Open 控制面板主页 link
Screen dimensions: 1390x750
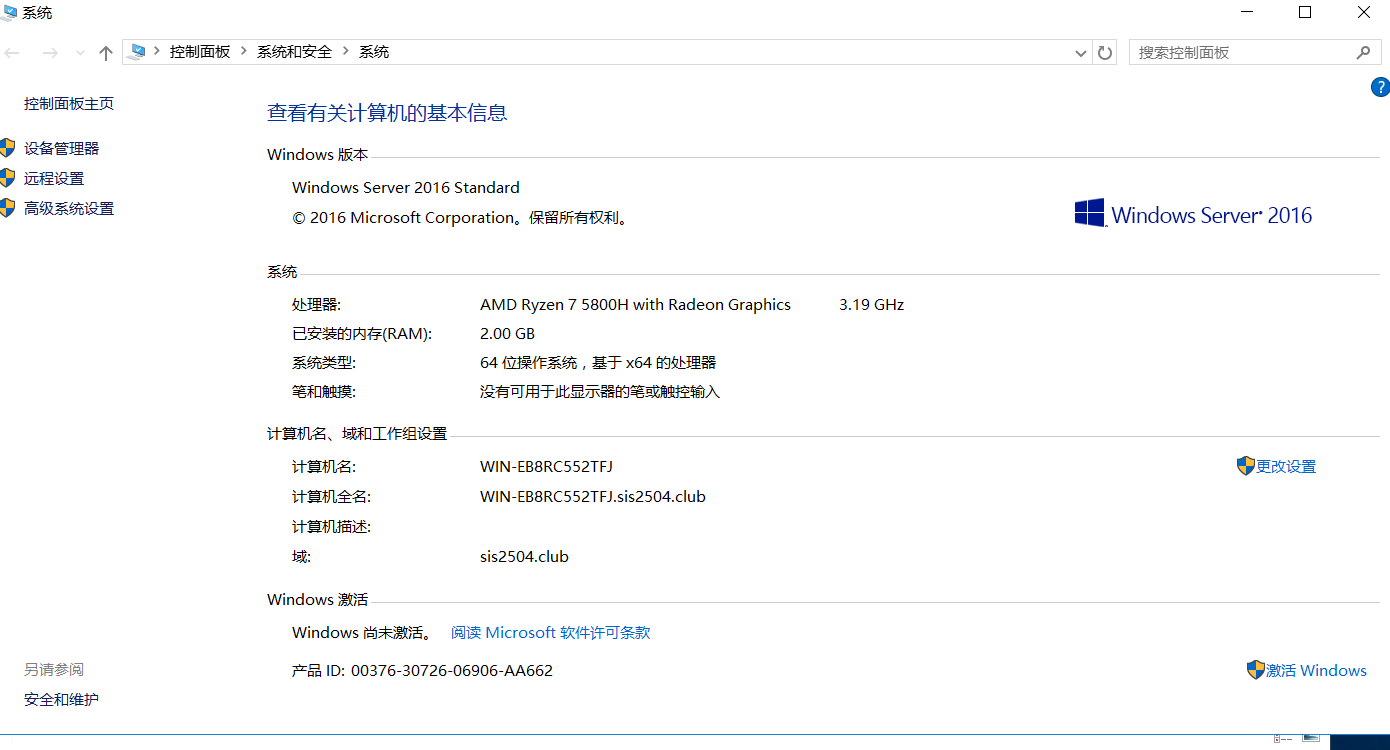point(69,104)
